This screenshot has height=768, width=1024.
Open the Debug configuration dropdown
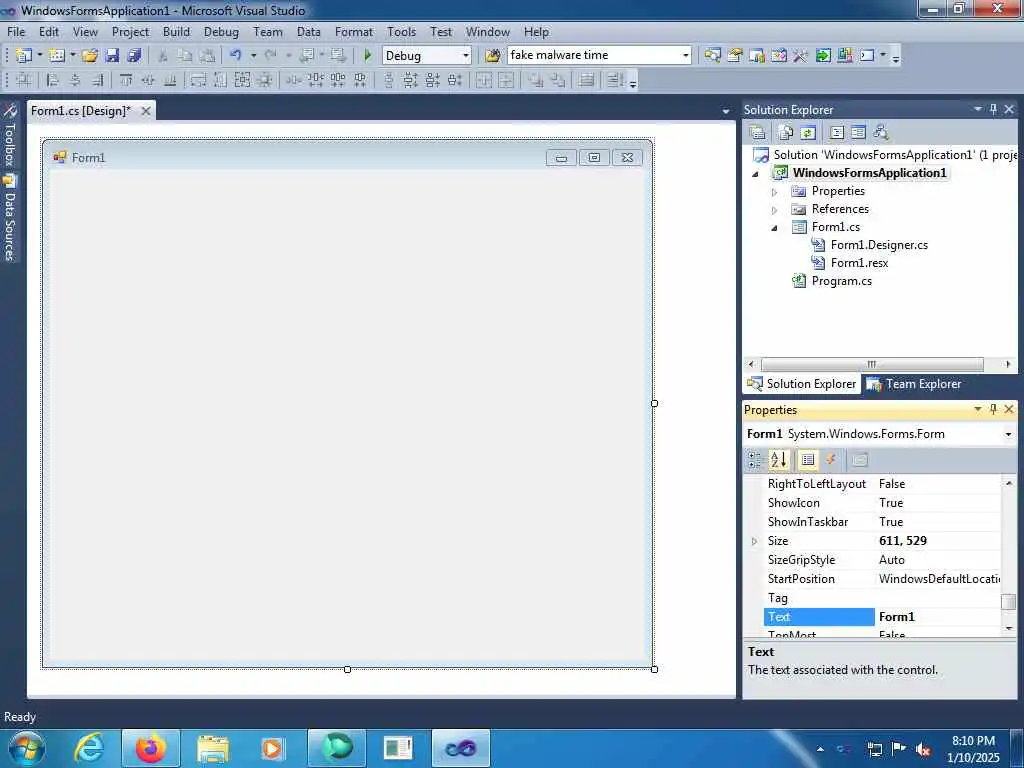pos(466,56)
